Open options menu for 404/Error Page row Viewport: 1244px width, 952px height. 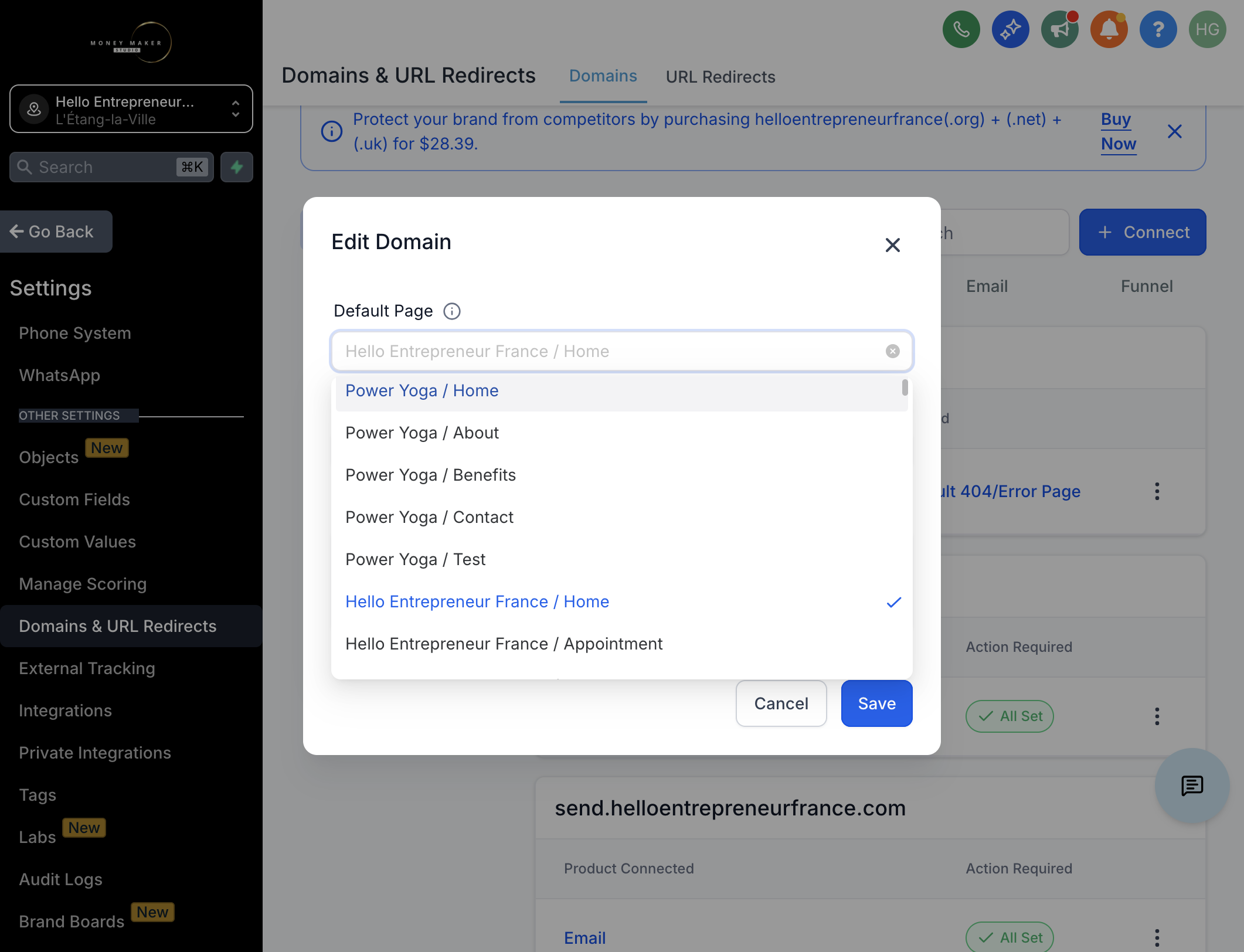(x=1157, y=491)
